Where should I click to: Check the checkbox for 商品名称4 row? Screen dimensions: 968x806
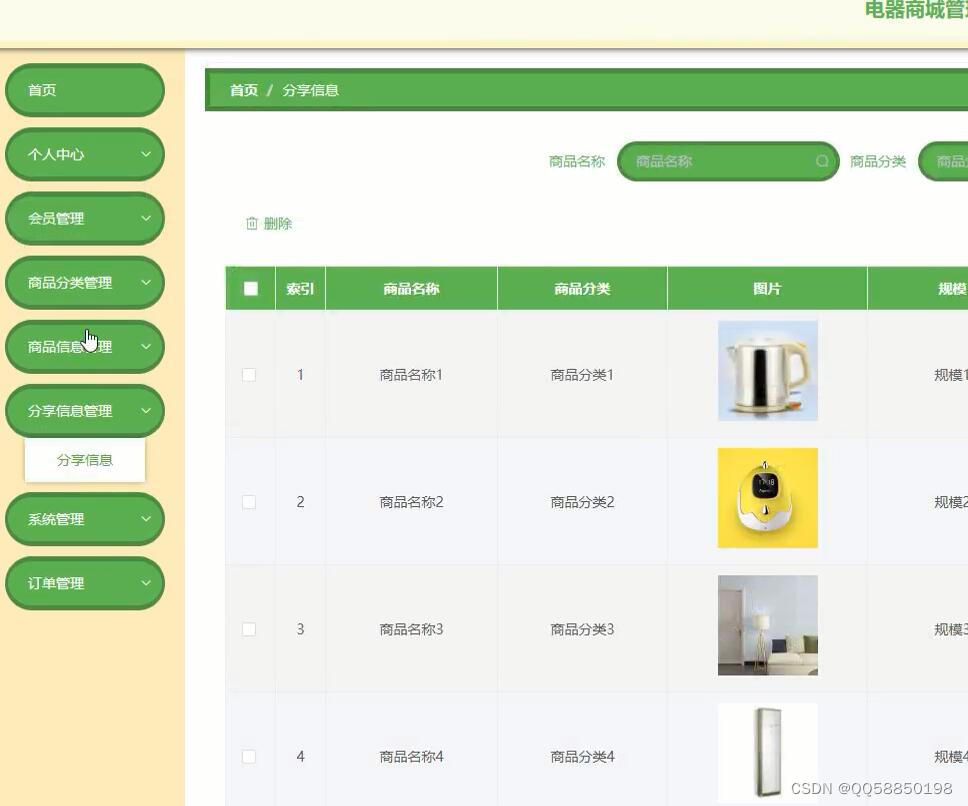click(249, 756)
